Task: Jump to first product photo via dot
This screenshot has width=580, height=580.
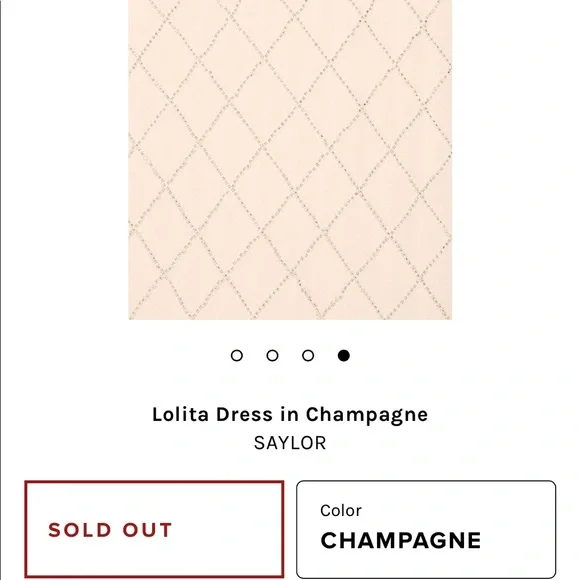Action: click(x=237, y=355)
